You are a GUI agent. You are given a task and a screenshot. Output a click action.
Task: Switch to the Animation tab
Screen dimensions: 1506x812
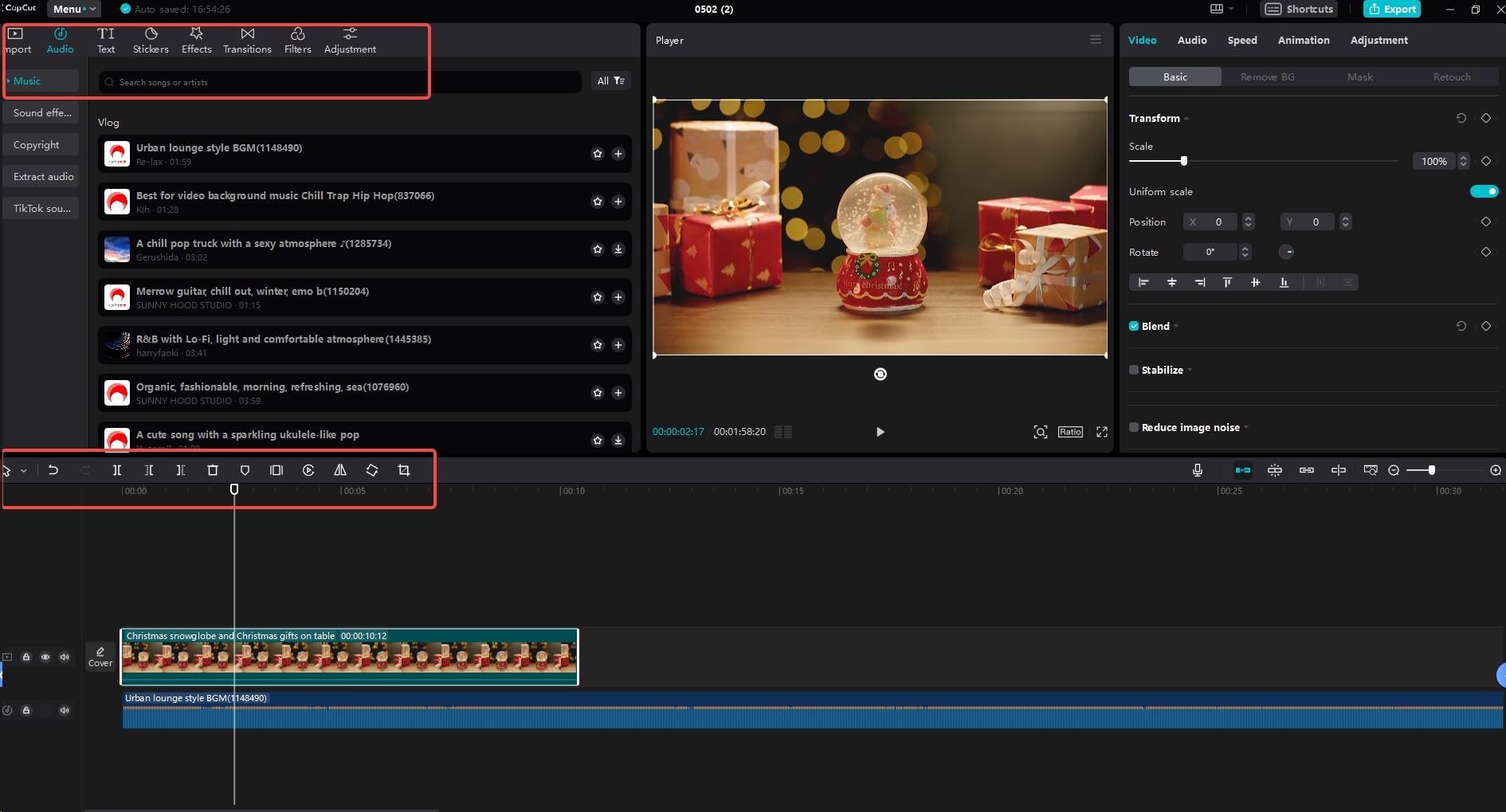(x=1304, y=40)
